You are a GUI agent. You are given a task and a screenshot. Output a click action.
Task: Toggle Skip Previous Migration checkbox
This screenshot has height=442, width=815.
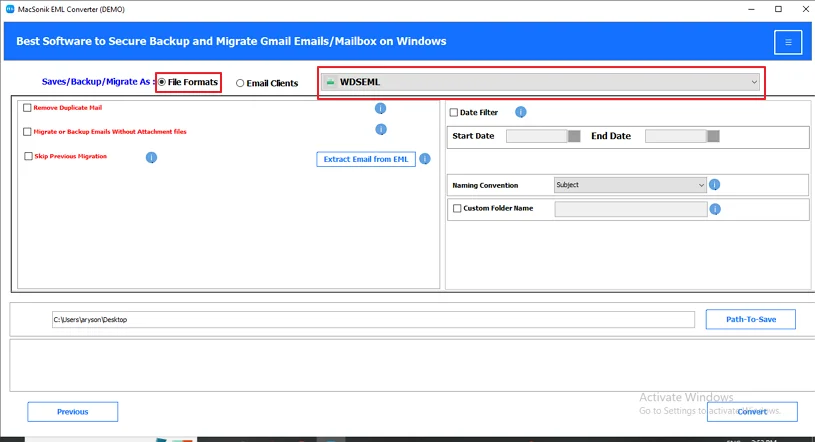[x=28, y=156]
